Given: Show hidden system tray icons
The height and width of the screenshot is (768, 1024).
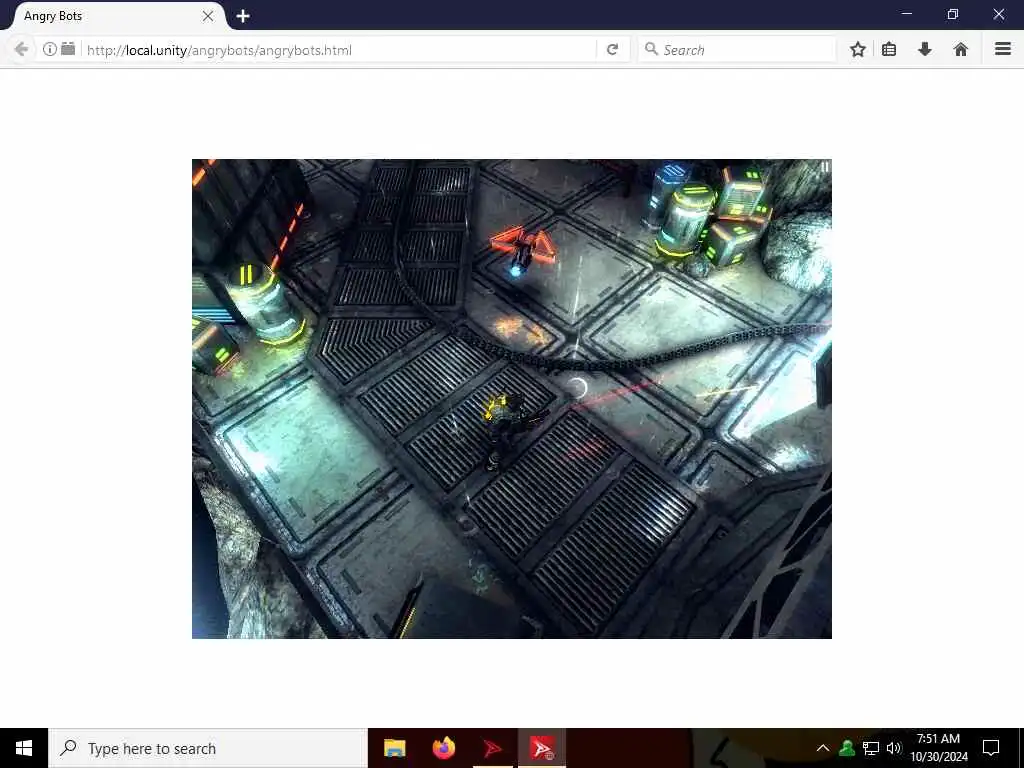Looking at the screenshot, I should click(823, 748).
